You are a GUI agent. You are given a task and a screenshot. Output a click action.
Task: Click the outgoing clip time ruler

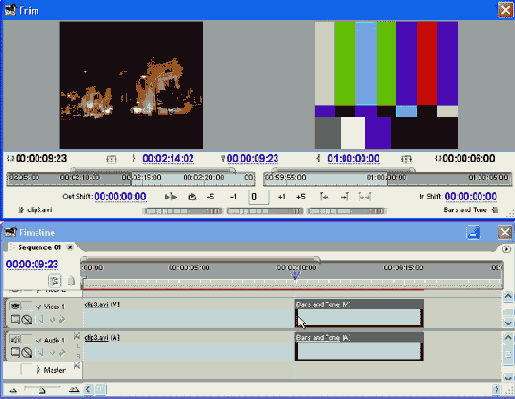pos(131,178)
